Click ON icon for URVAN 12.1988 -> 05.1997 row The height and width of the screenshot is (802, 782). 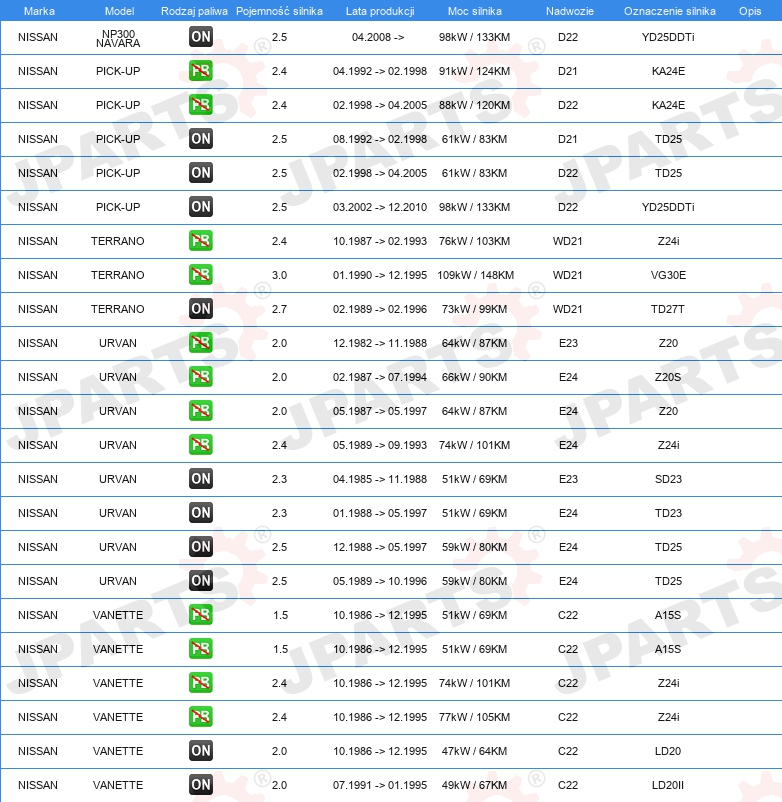[x=200, y=547]
